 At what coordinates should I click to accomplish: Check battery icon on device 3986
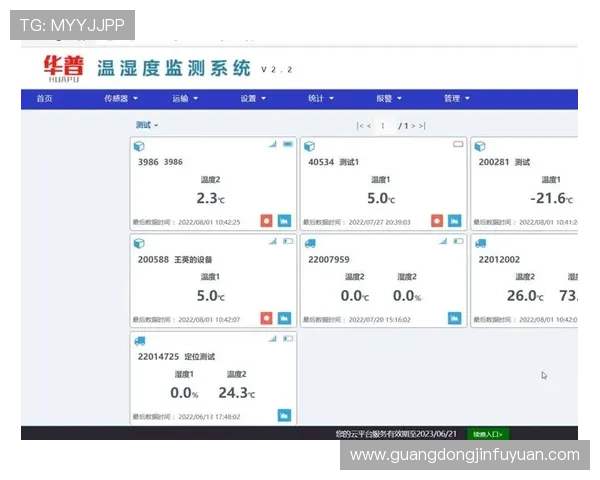point(288,144)
